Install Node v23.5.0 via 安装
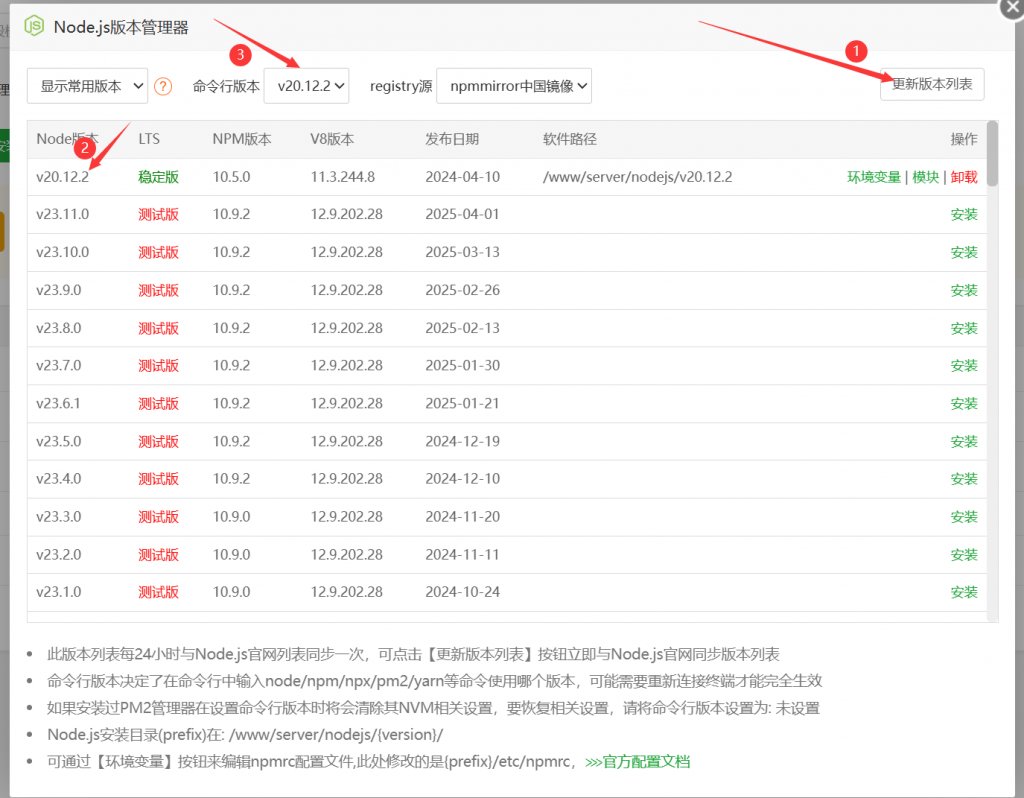 point(964,441)
